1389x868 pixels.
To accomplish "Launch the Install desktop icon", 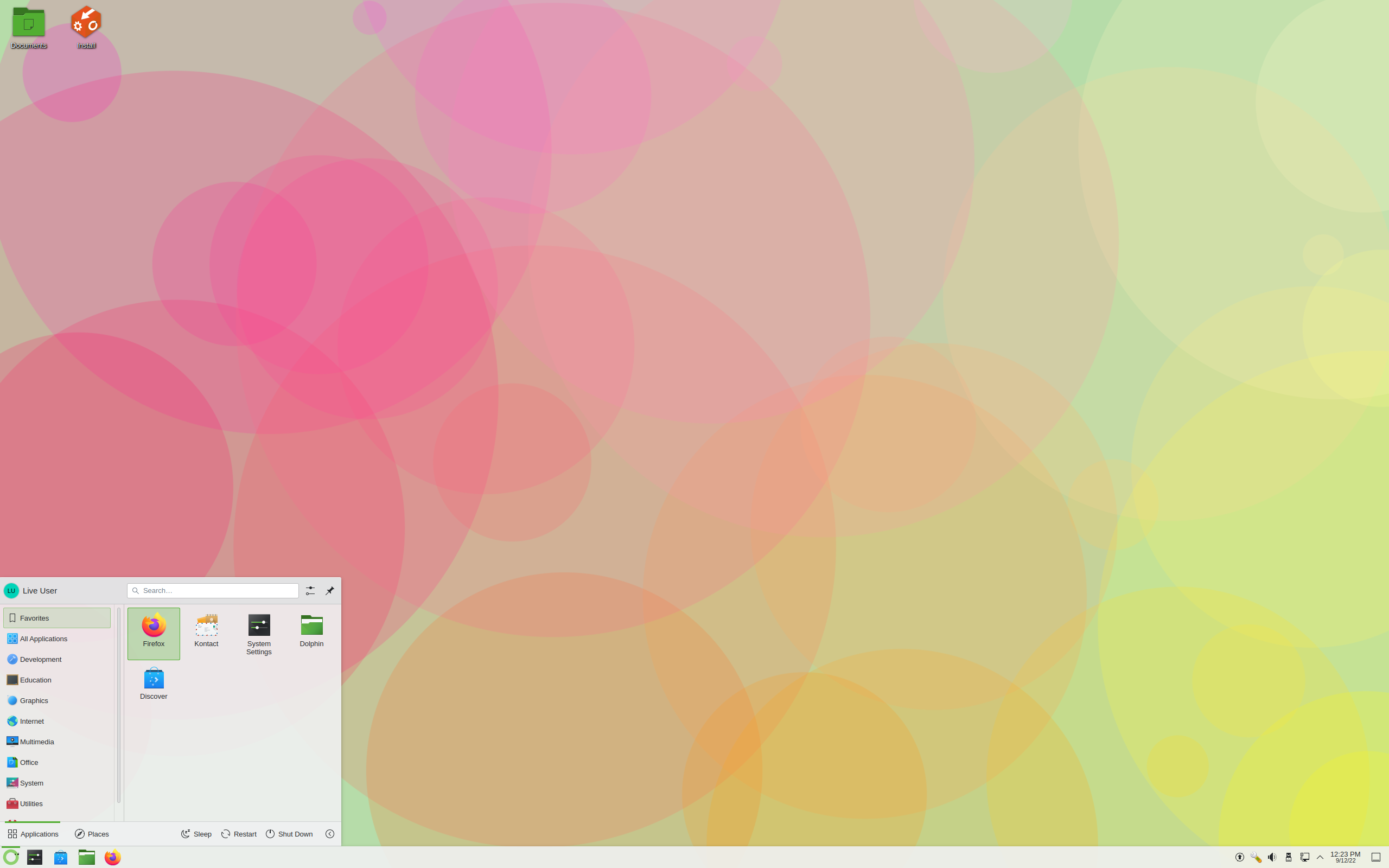I will 86,28.
